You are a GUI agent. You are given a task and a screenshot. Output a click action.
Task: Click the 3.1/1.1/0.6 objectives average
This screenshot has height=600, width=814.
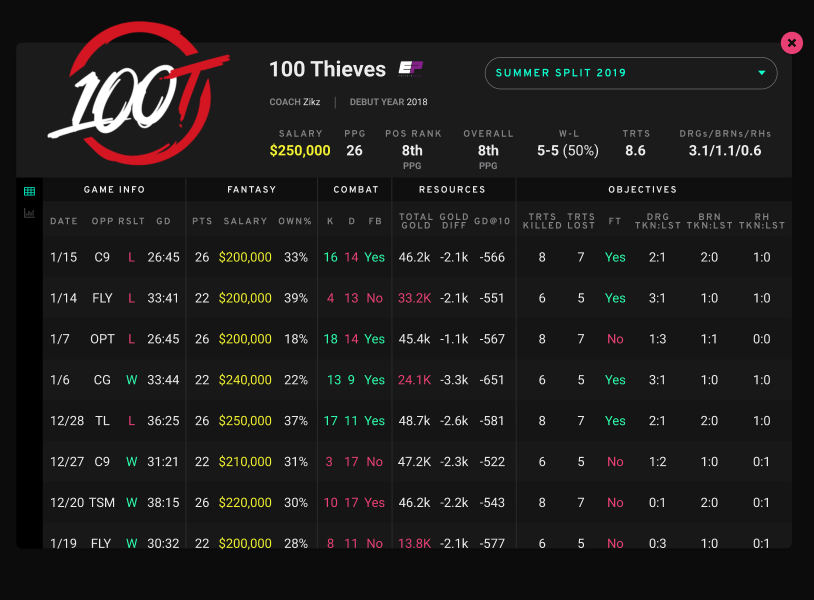[x=725, y=151]
